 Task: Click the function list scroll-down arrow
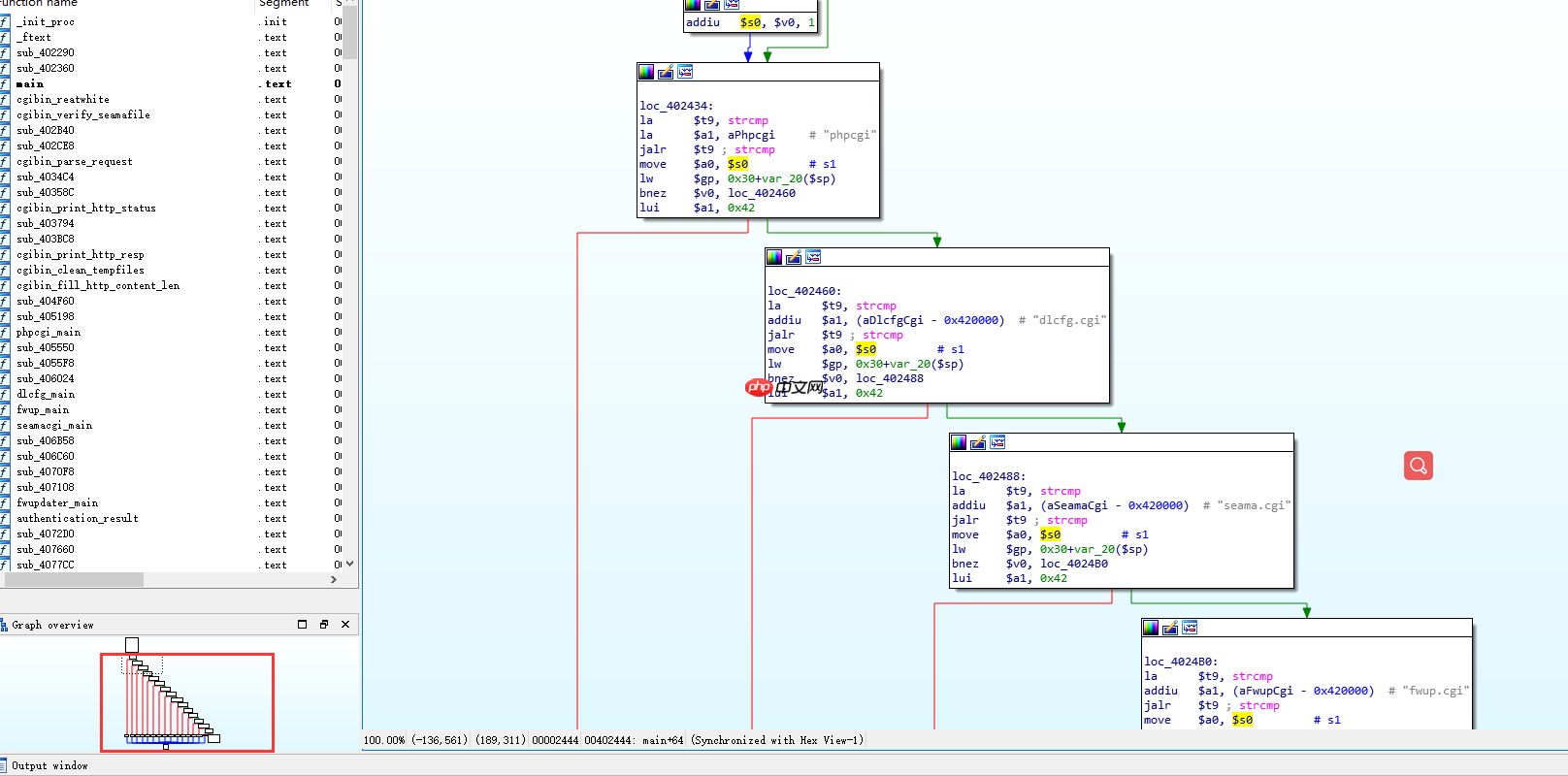point(350,564)
